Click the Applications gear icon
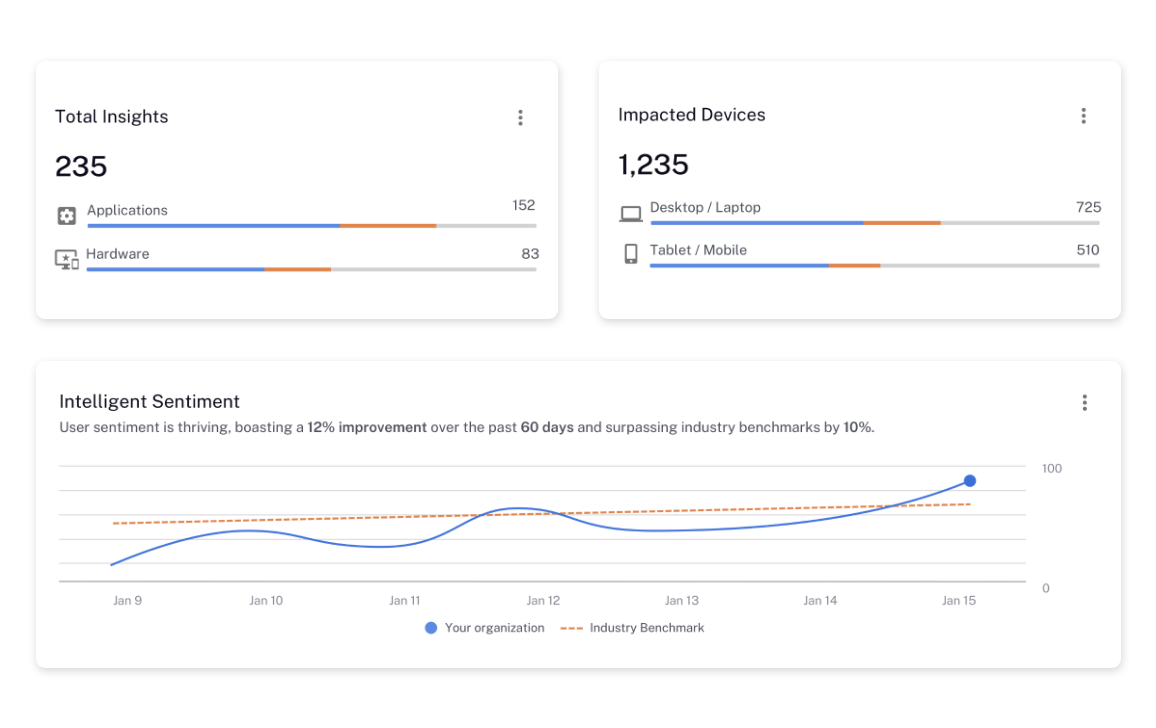1156x728 pixels. [67, 215]
